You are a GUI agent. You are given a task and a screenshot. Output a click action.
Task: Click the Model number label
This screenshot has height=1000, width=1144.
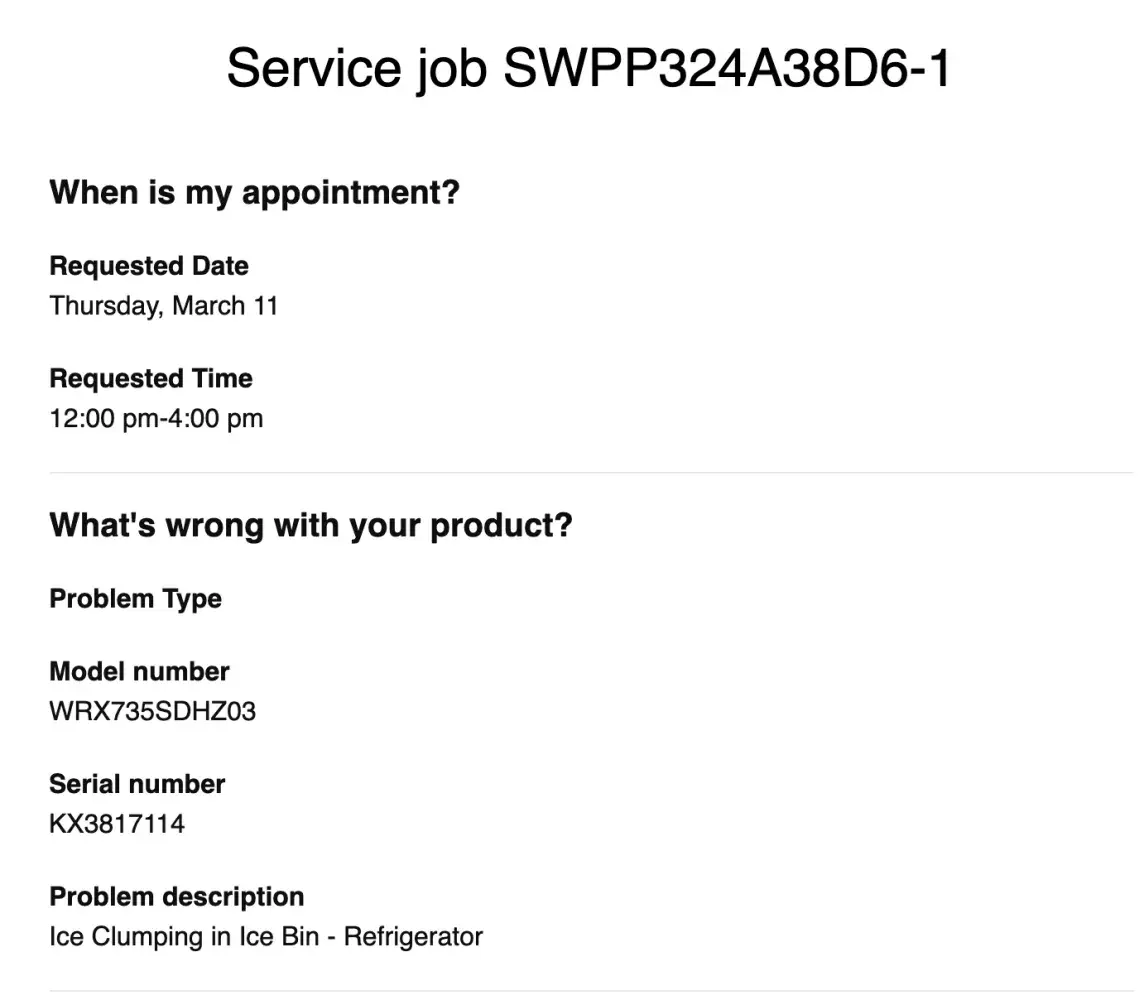click(139, 671)
